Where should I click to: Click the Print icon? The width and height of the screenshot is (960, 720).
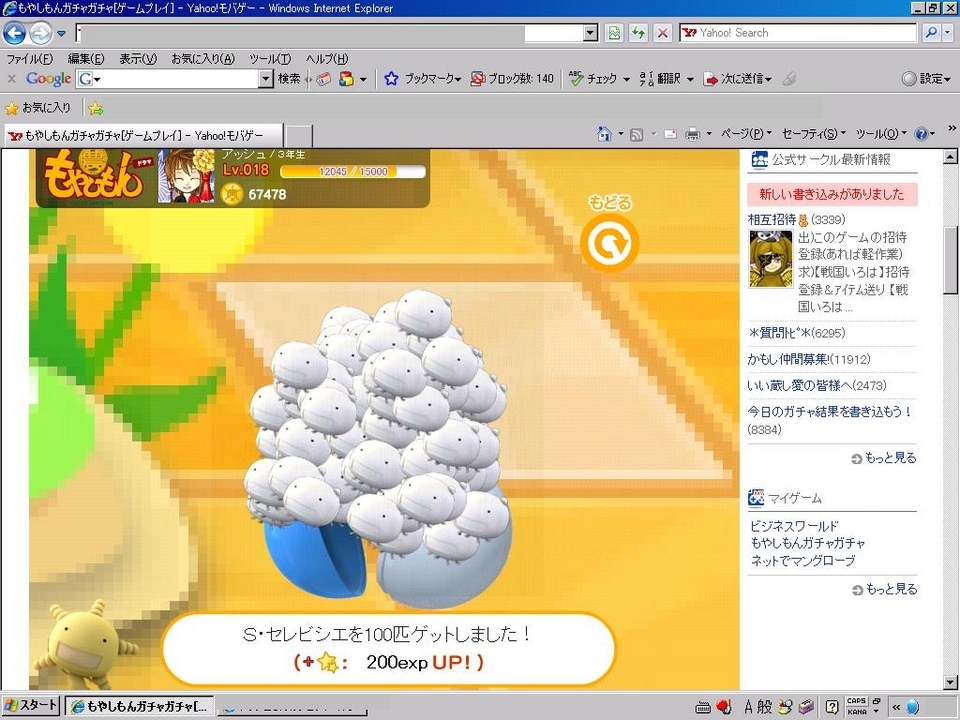tap(692, 134)
